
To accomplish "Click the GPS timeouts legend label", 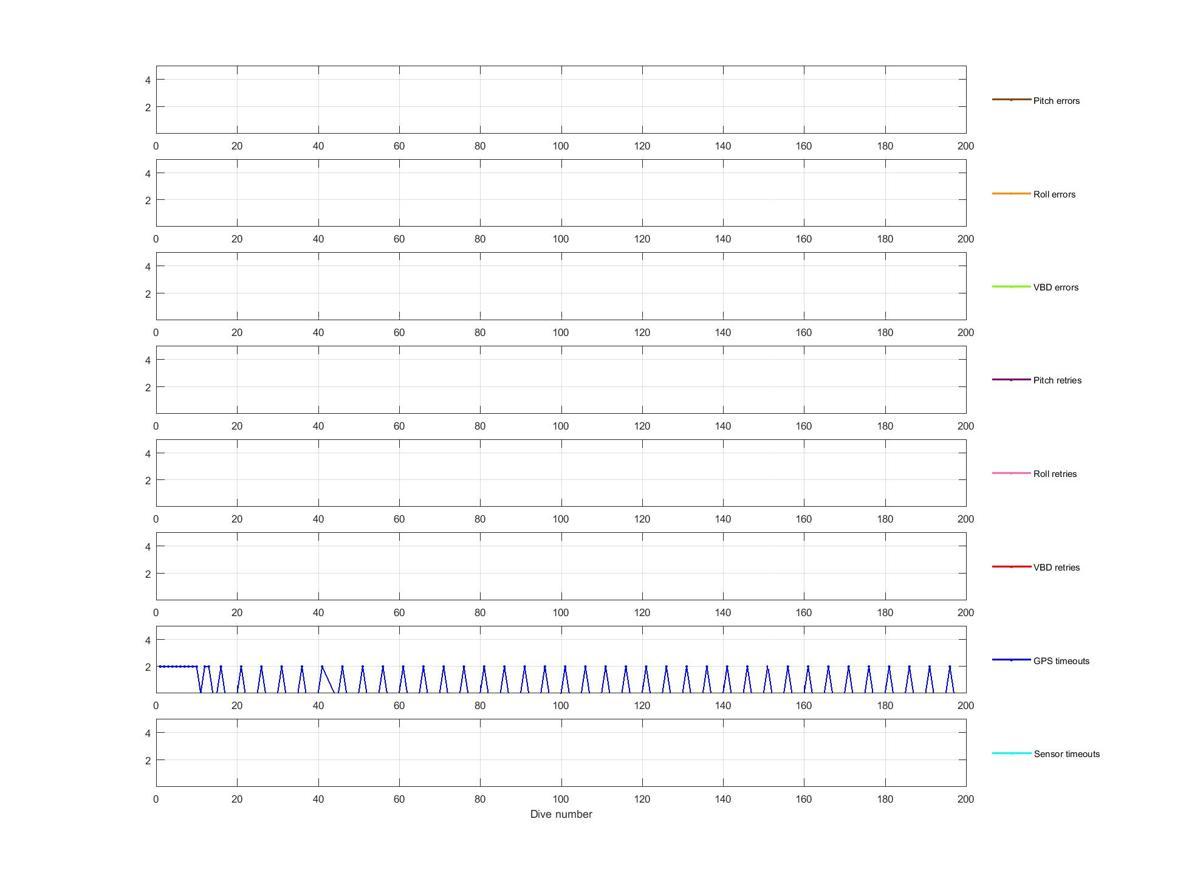I will (1061, 661).
